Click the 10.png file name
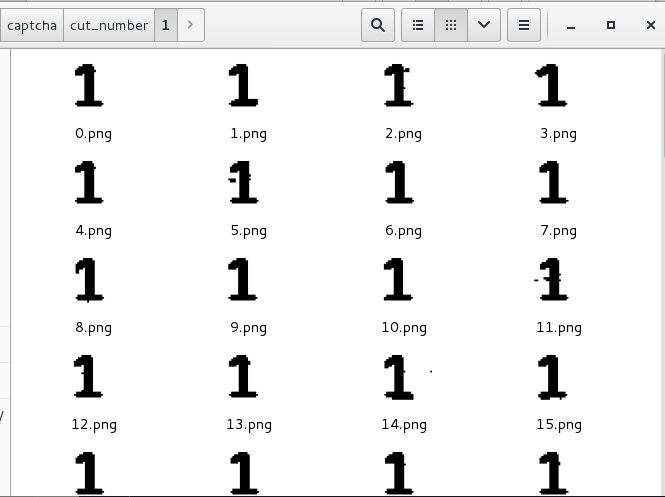The width and height of the screenshot is (665, 497). [x=404, y=328]
